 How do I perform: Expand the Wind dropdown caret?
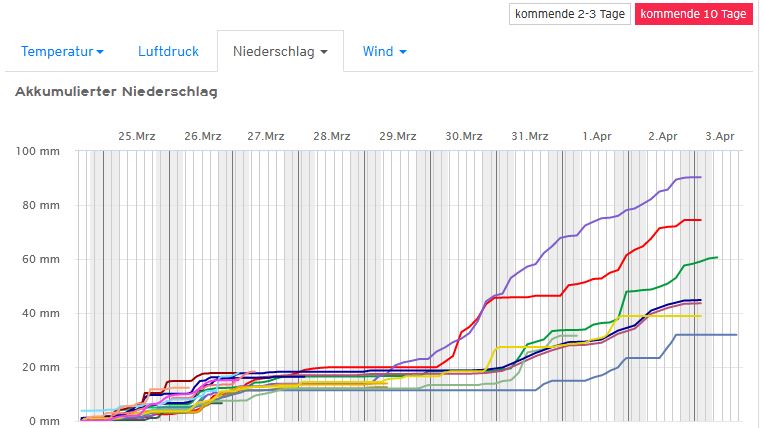tap(403, 52)
